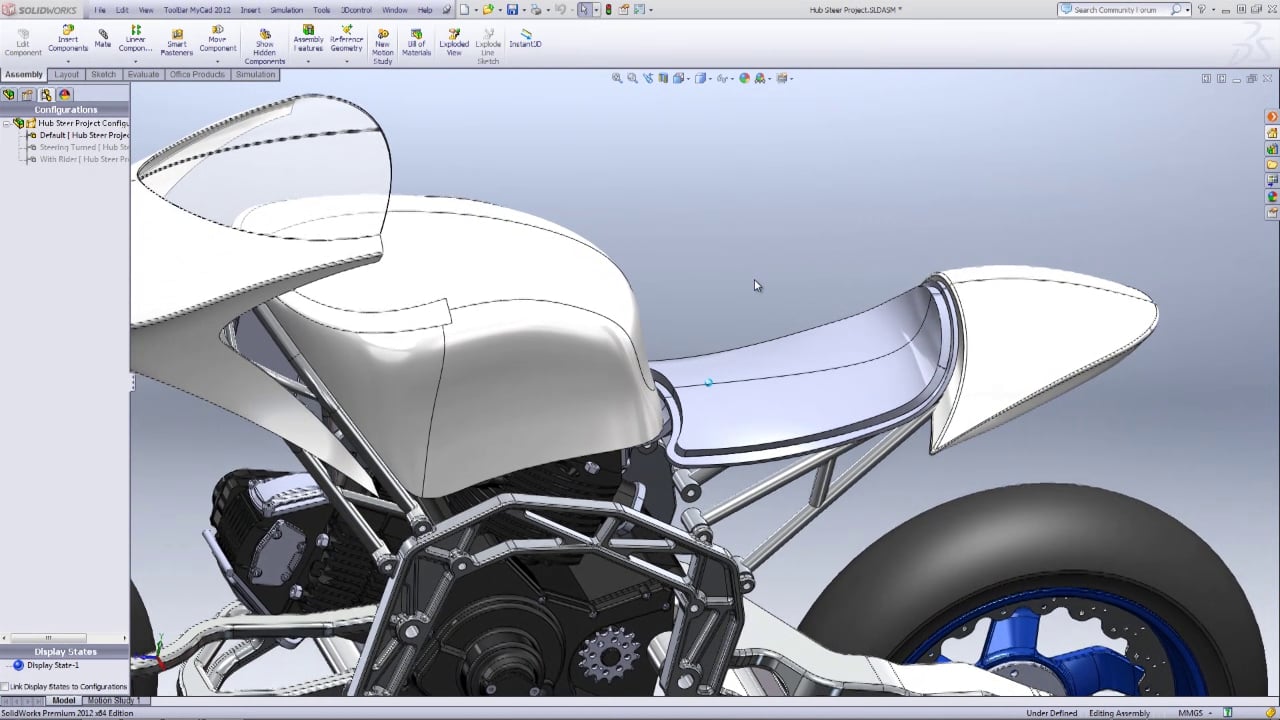Save the document with Save icon

click(512, 10)
